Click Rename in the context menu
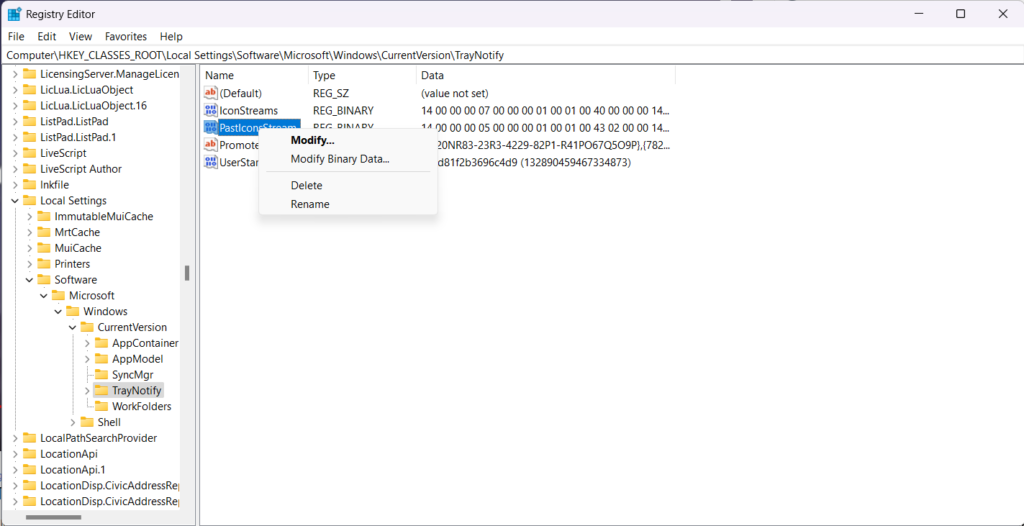The image size is (1024, 526). pos(309,204)
